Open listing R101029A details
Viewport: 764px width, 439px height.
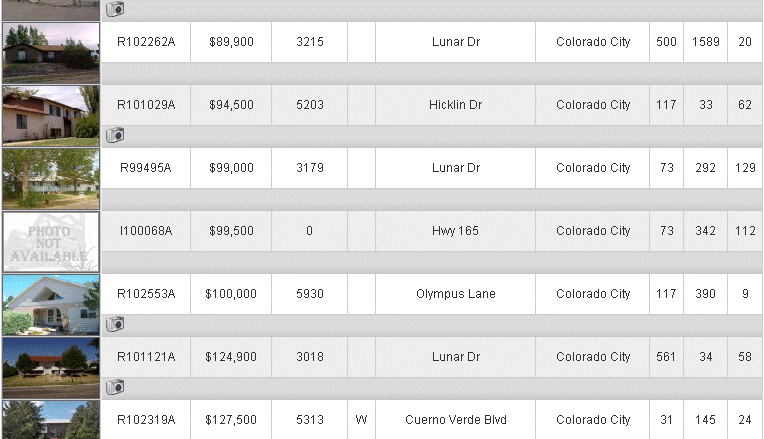pos(146,105)
